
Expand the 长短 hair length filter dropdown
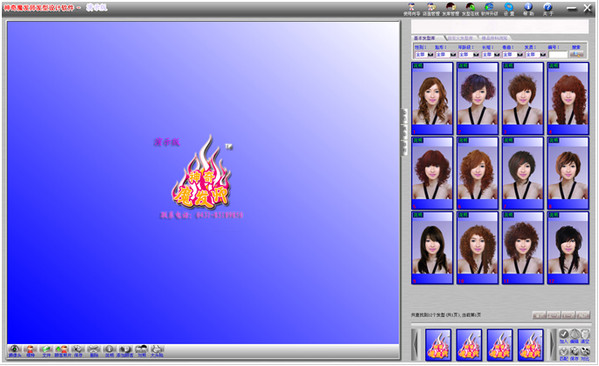click(x=491, y=55)
